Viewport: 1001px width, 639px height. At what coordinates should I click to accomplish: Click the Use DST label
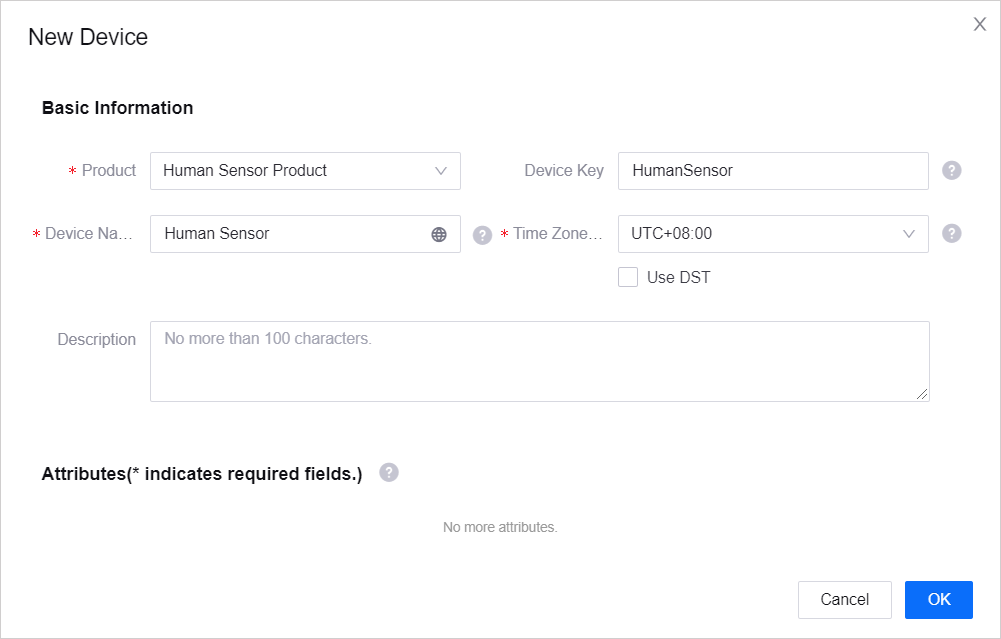tap(679, 277)
